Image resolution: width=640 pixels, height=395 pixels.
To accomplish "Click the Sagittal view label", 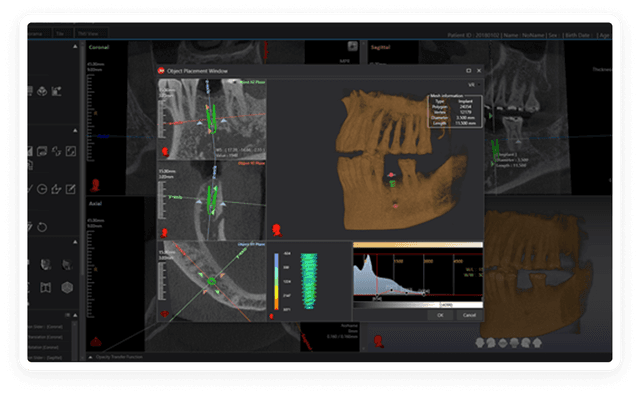I will coord(380,47).
